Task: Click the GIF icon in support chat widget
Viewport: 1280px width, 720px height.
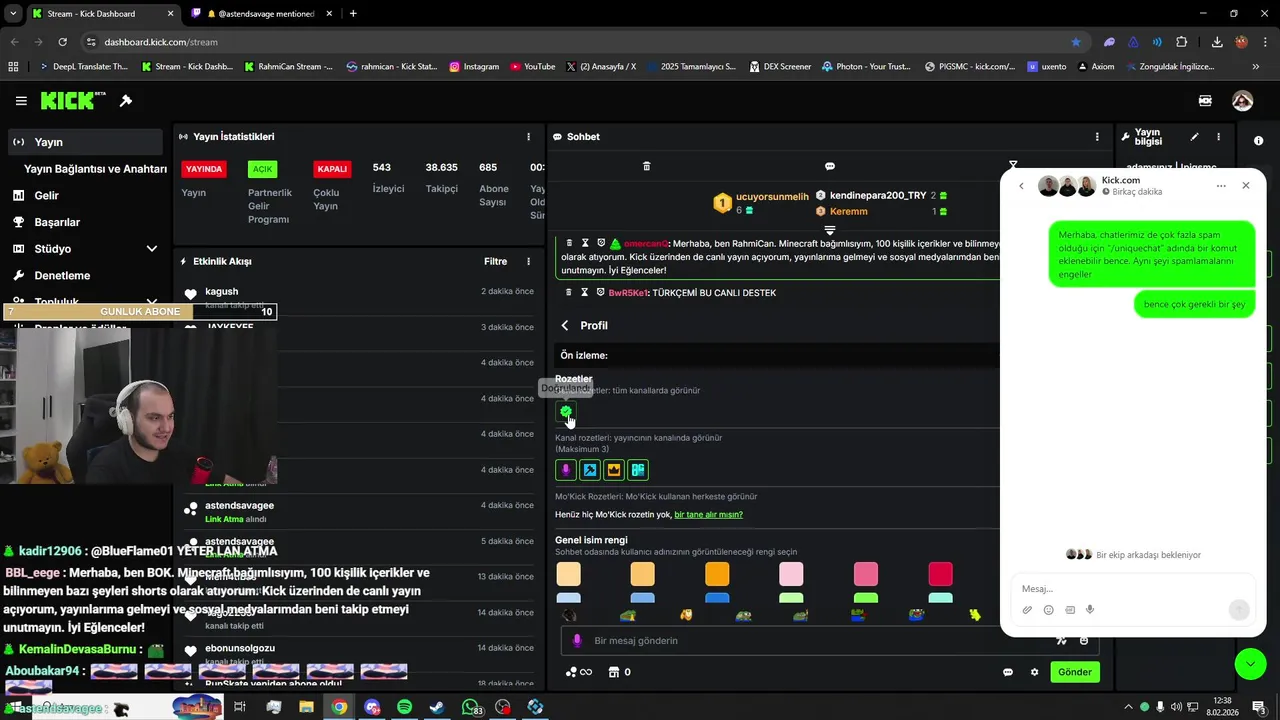Action: (1069, 610)
